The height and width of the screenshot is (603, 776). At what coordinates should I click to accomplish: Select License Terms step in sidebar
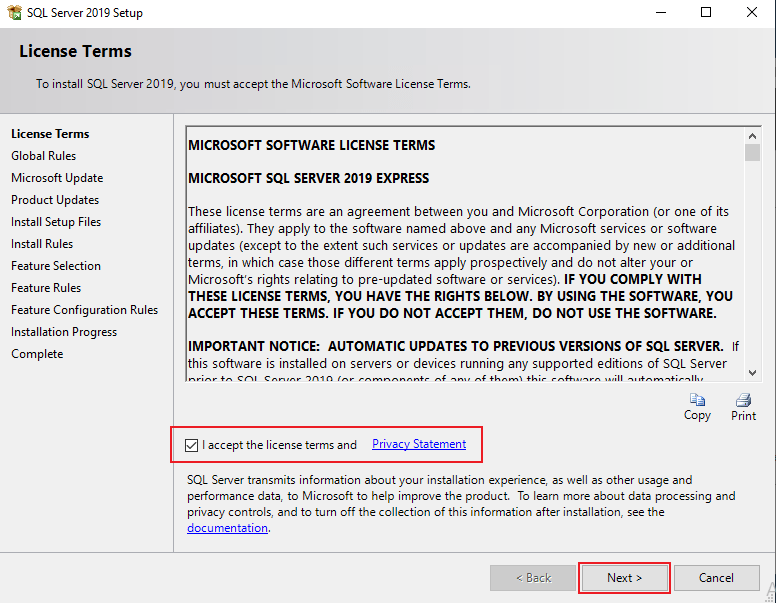[50, 134]
